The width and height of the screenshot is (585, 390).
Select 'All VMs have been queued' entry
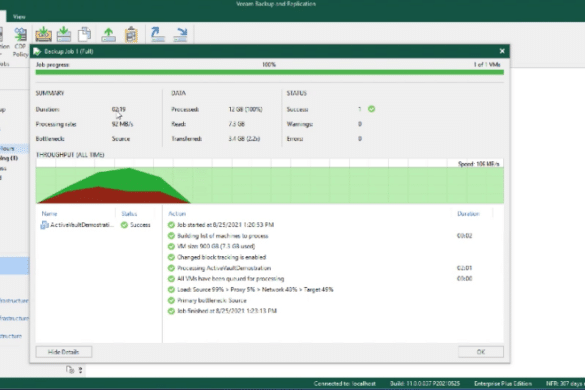tap(231, 279)
